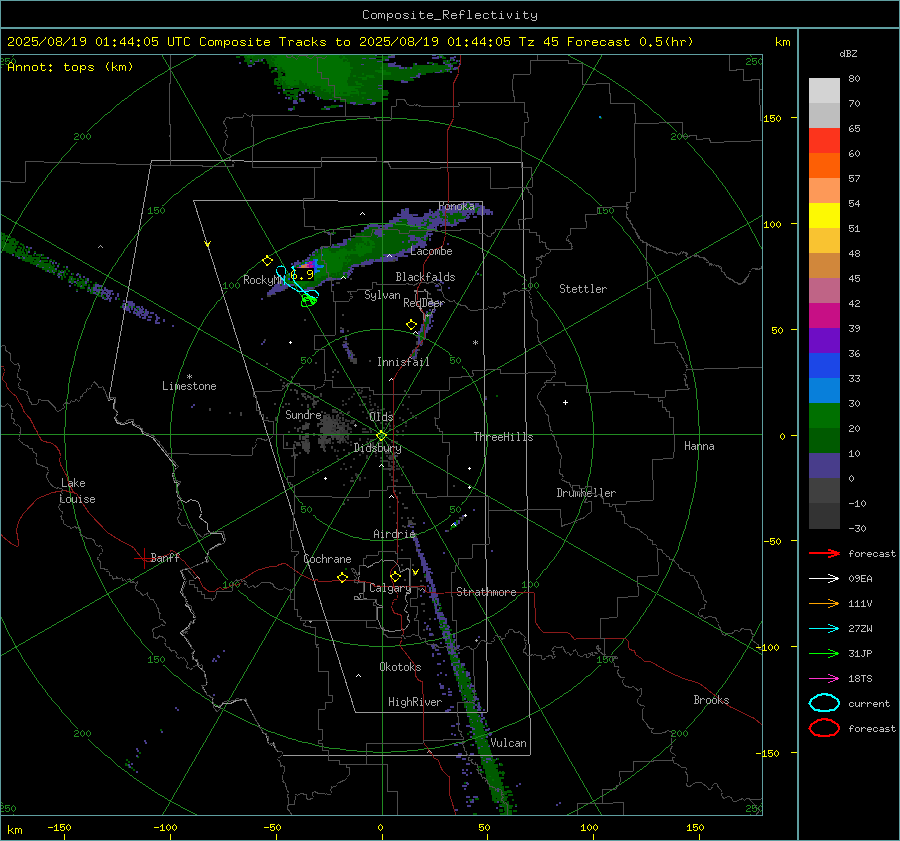Select the ThreeHills label
This screenshot has height=841, width=900.
point(503,437)
